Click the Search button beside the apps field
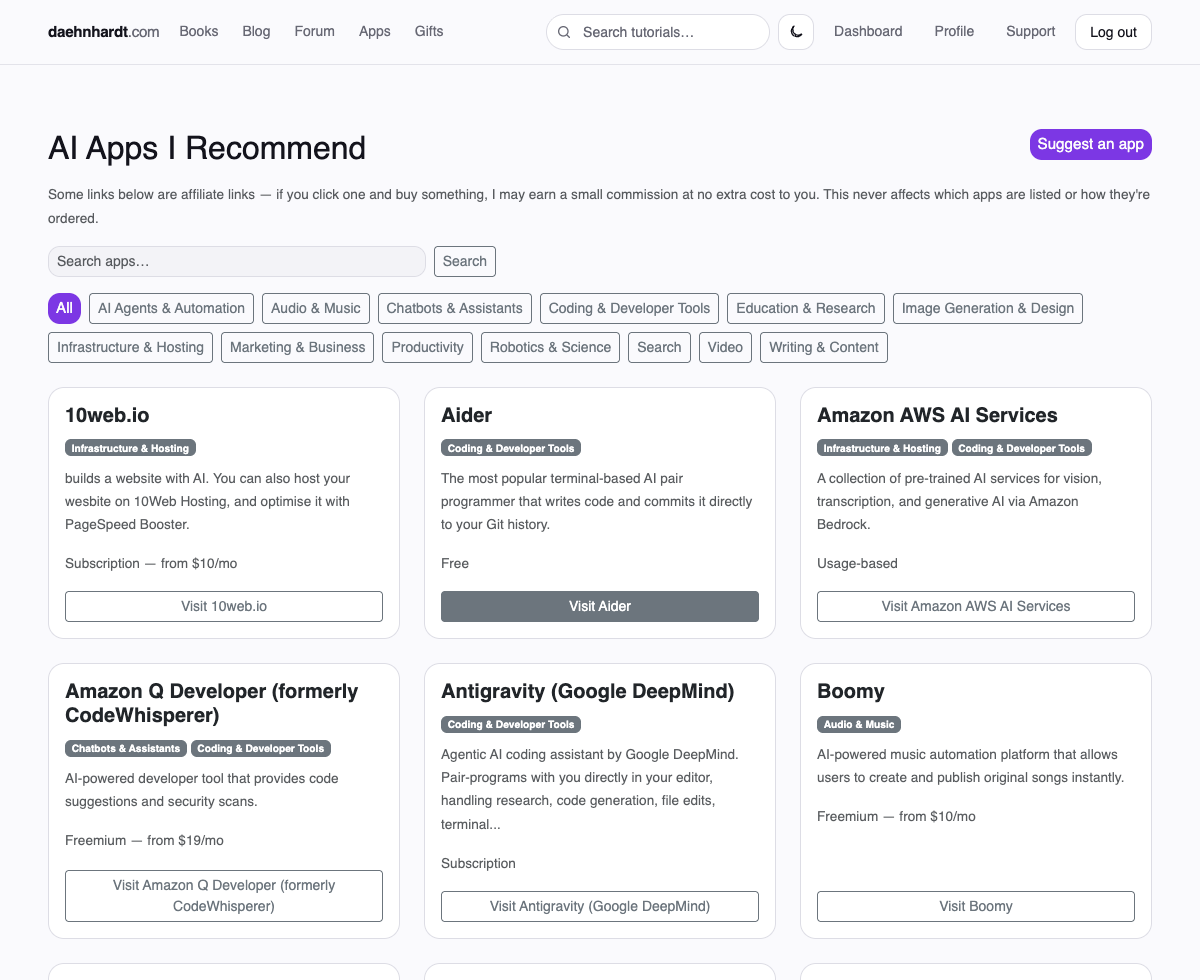This screenshot has height=980, width=1200. click(x=465, y=261)
